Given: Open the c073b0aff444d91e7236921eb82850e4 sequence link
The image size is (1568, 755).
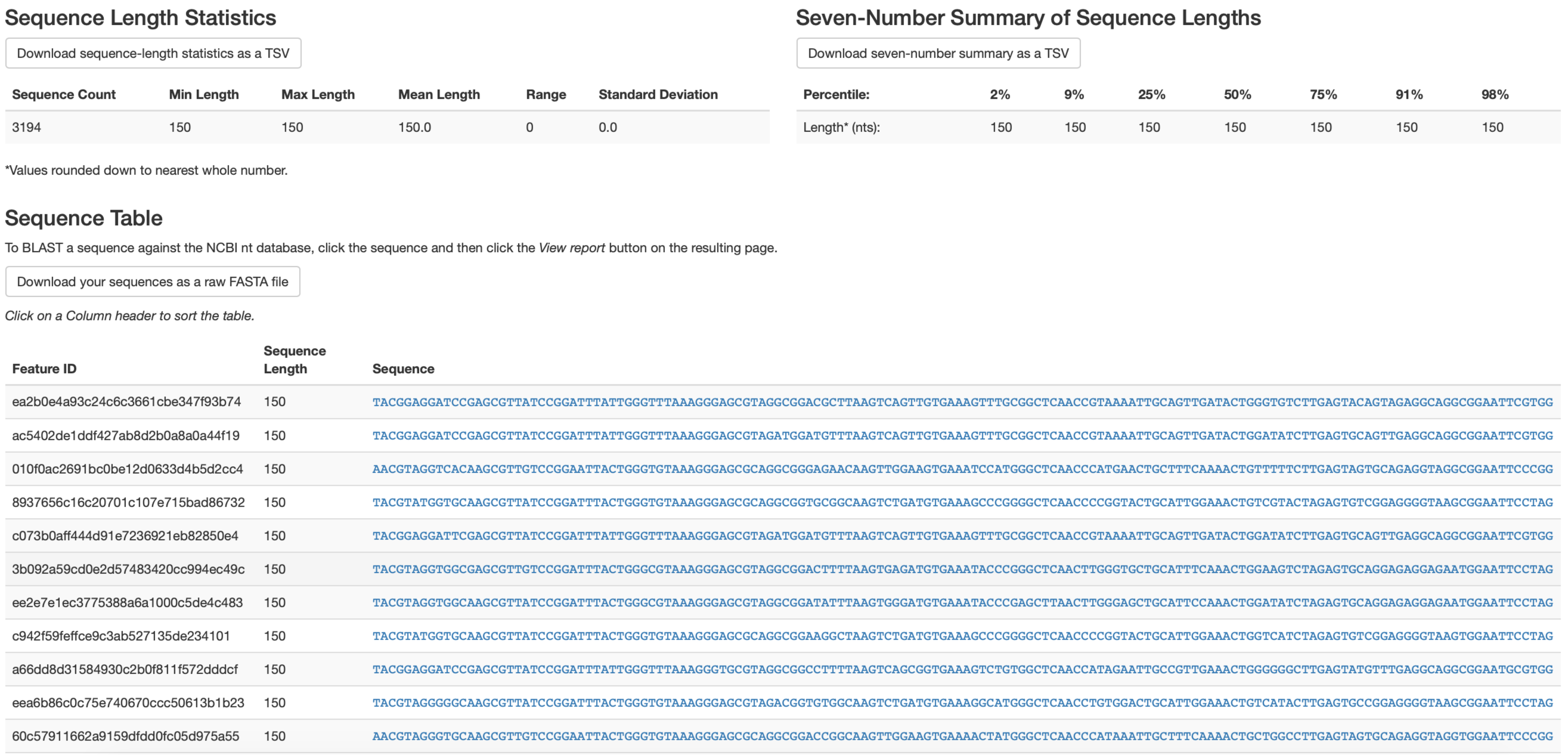Looking at the screenshot, I should click(962, 536).
